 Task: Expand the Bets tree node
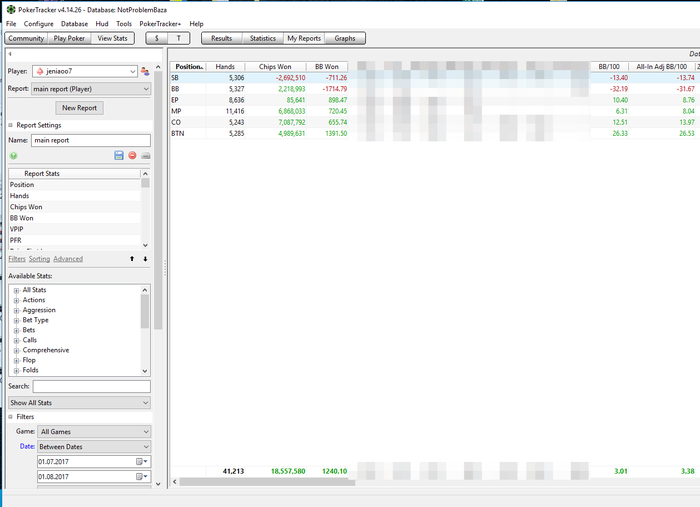[x=16, y=331]
